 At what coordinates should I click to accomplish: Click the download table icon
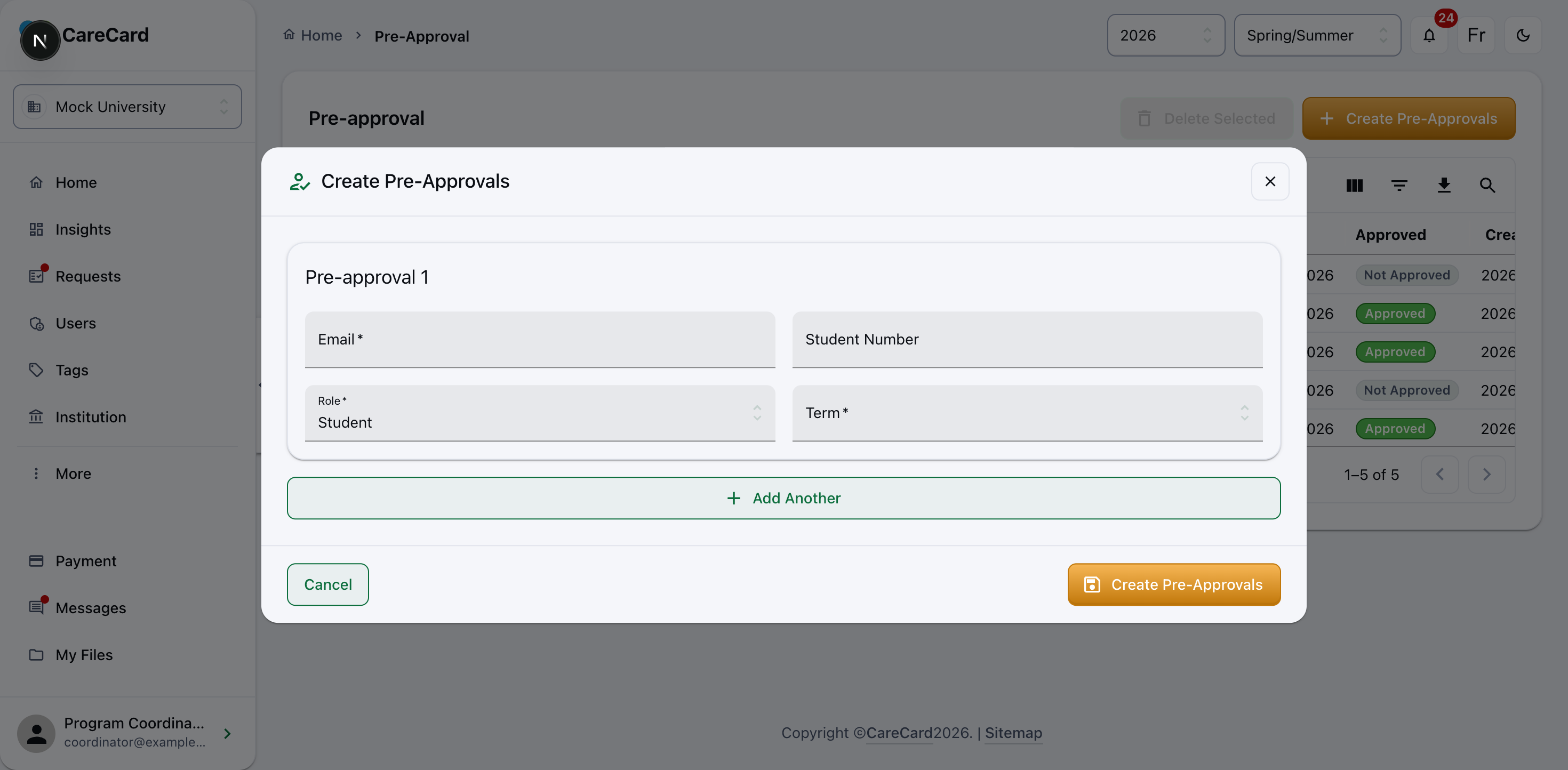(x=1443, y=185)
